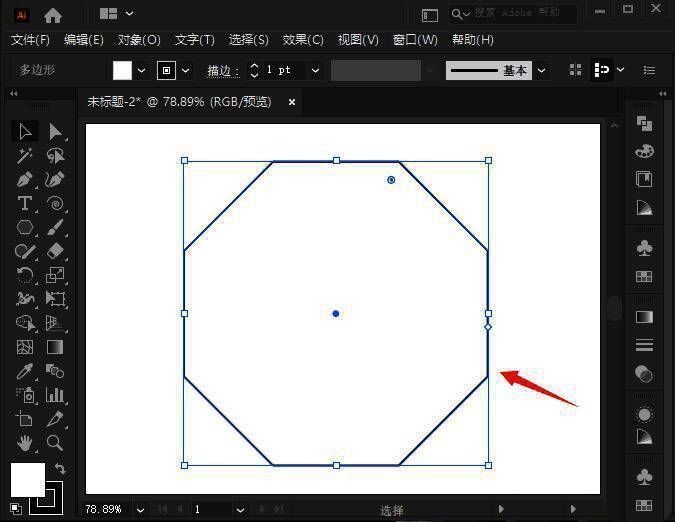Viewport: 675px width, 522px height.
Task: Open the arrange documents dropdown arrow
Action: [129, 14]
